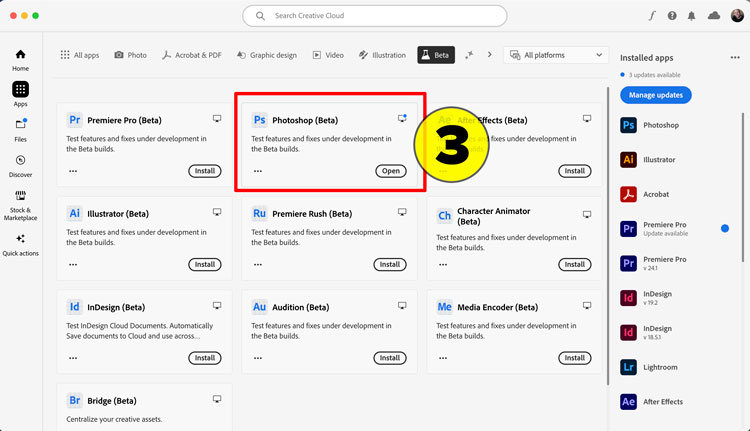The height and width of the screenshot is (431, 750).
Task: Click the Premiere Pro (Beta) Pr icon
Action: click(74, 120)
